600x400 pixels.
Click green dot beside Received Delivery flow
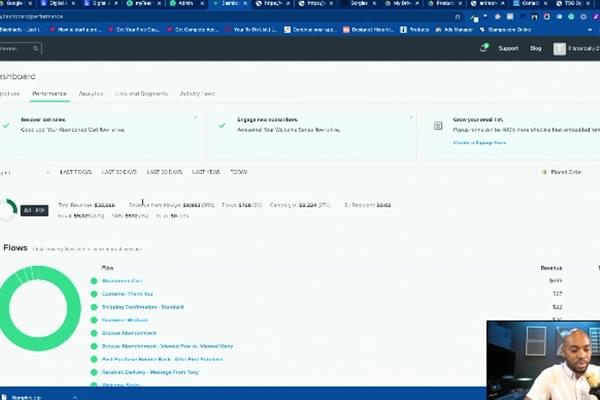pos(94,371)
